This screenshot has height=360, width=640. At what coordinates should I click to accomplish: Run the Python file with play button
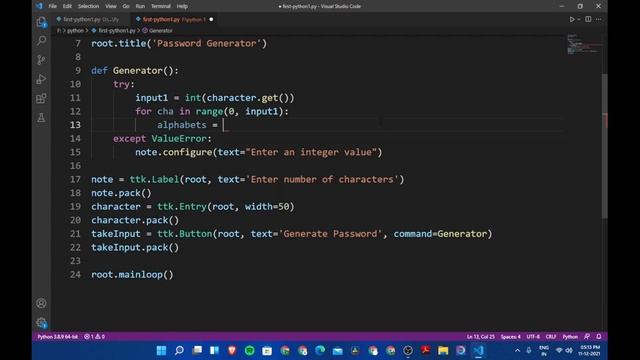572,19
